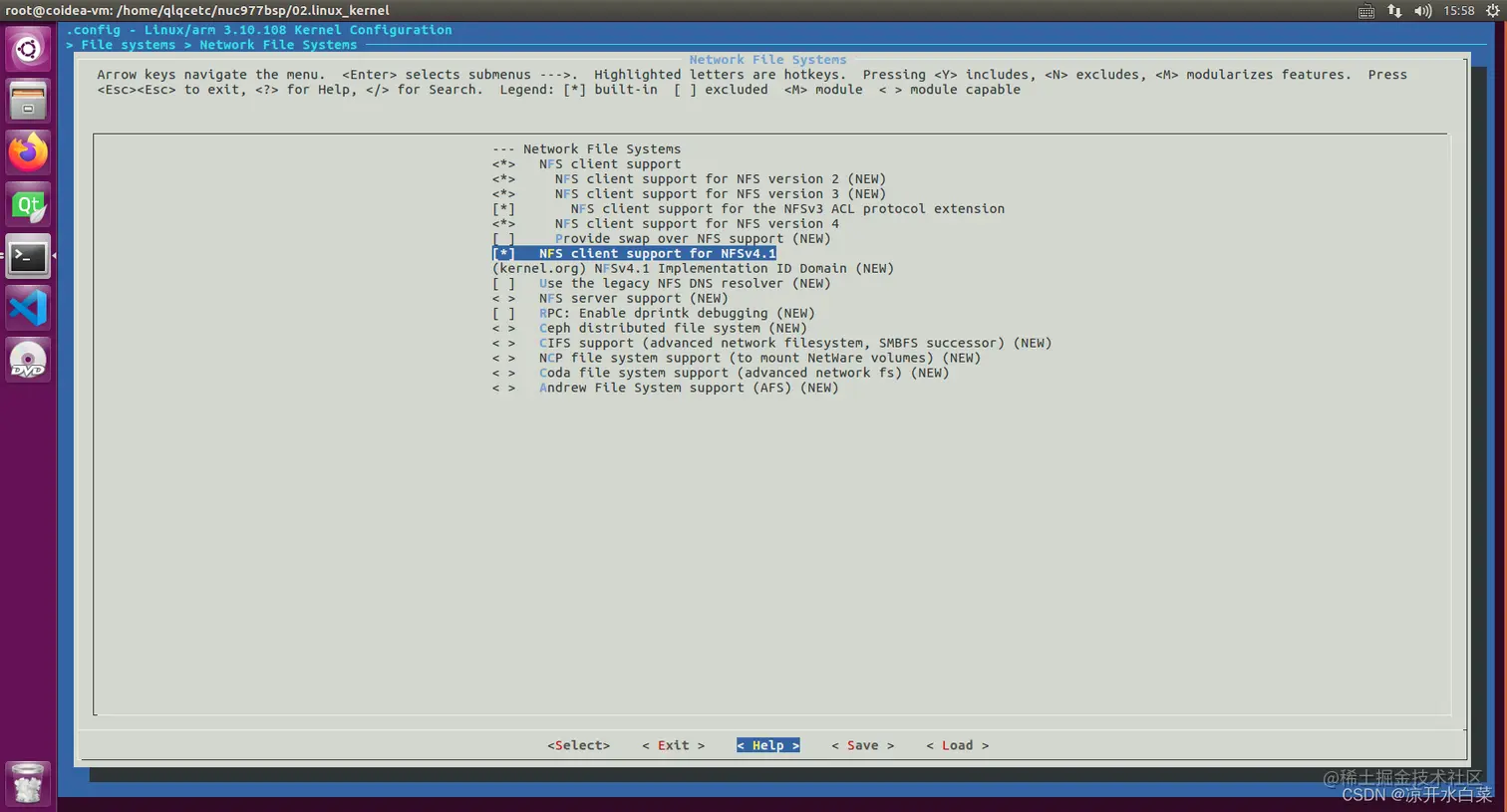Toggle NFS client support option
Screen dimensions: 1507x812
point(586,164)
